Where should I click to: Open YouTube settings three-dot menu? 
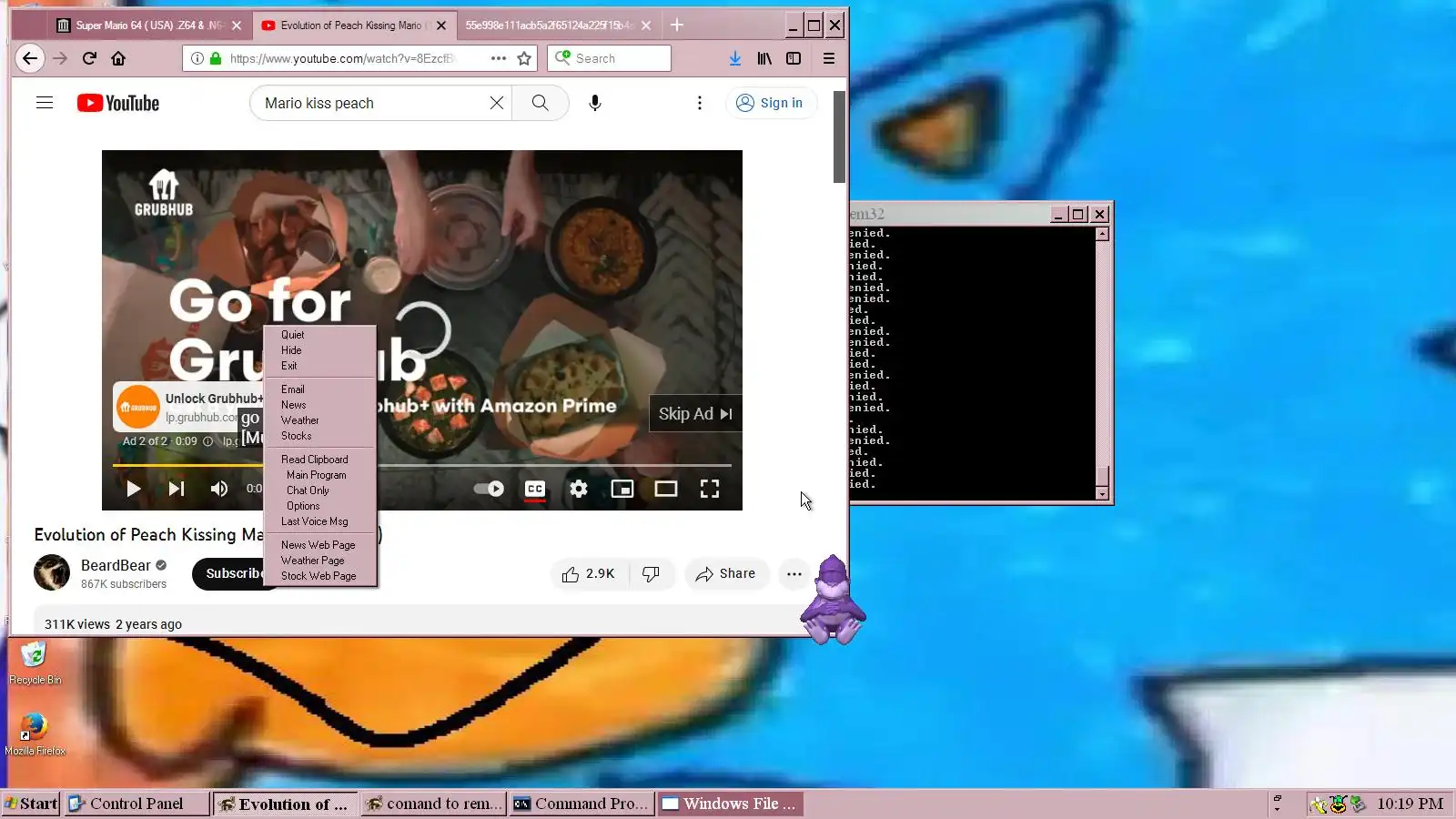700,103
